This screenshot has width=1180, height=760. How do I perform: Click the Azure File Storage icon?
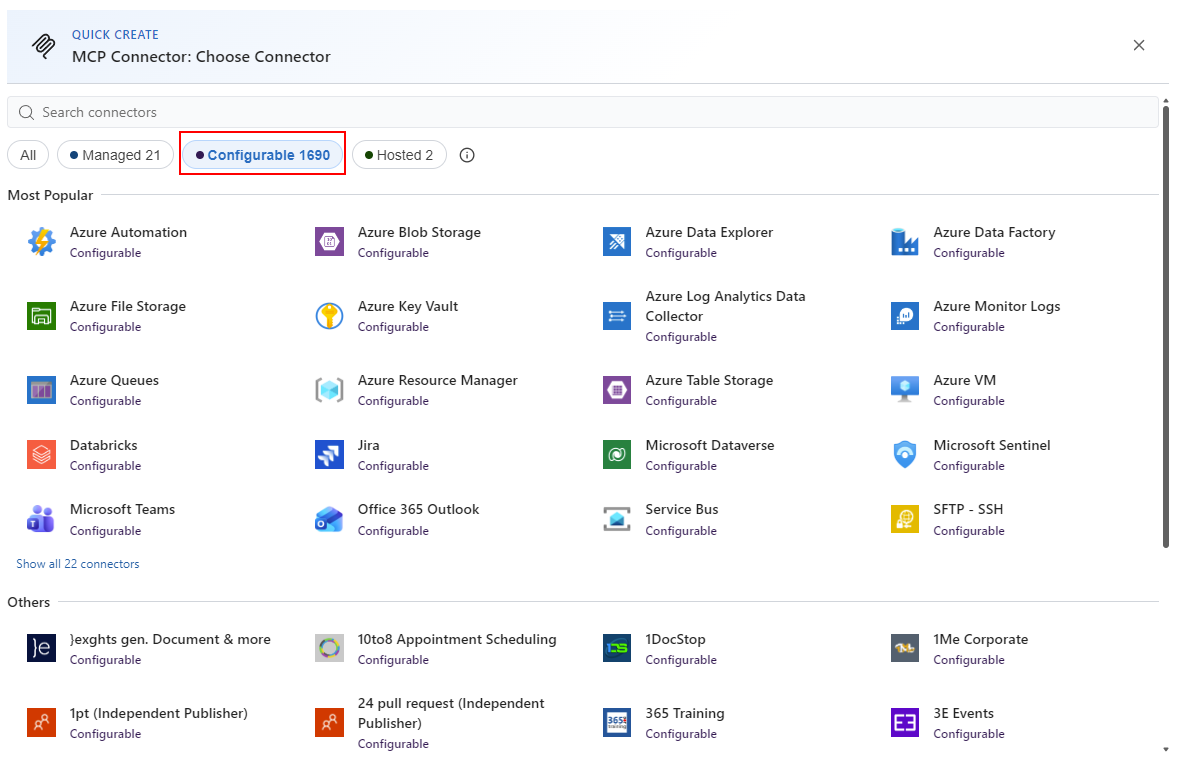tap(41, 316)
